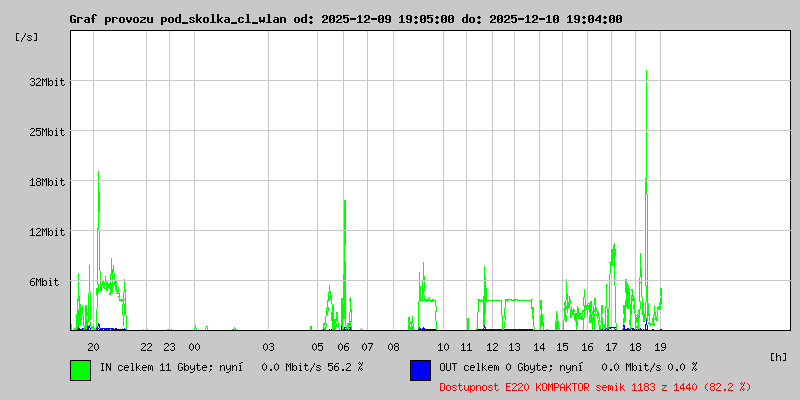This screenshot has width=800, height=400.
Task: Click the hour 00 x-axis tick label
Action: [194, 347]
